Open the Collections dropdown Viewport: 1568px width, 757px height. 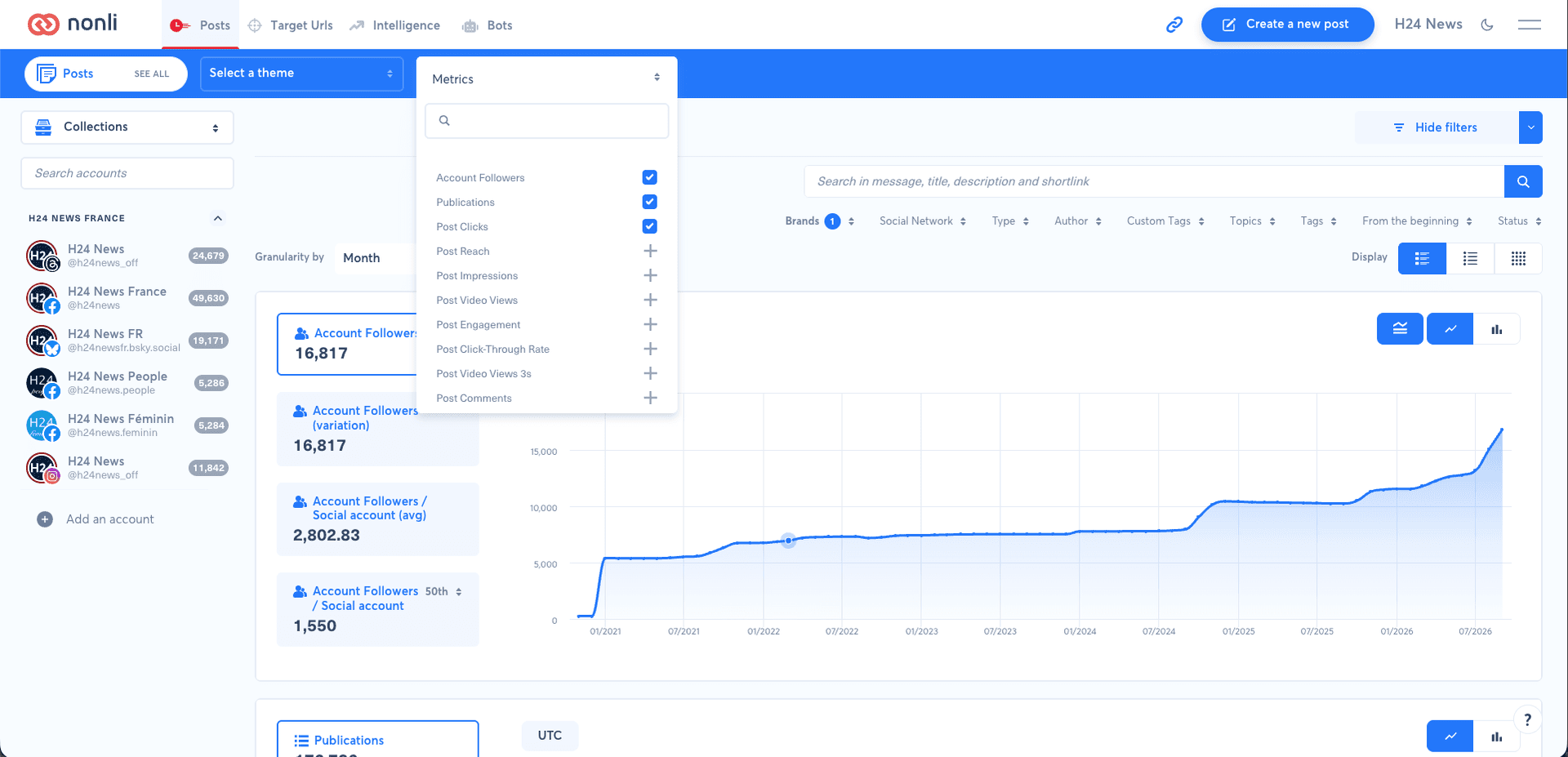127,127
